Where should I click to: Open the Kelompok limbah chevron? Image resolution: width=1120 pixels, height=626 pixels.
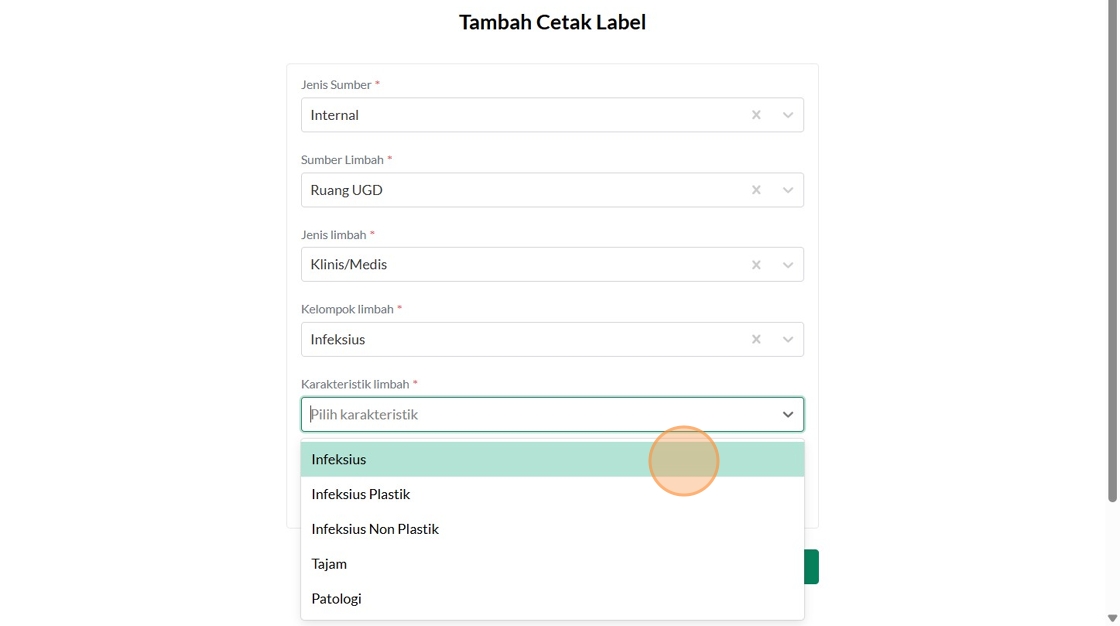click(788, 340)
